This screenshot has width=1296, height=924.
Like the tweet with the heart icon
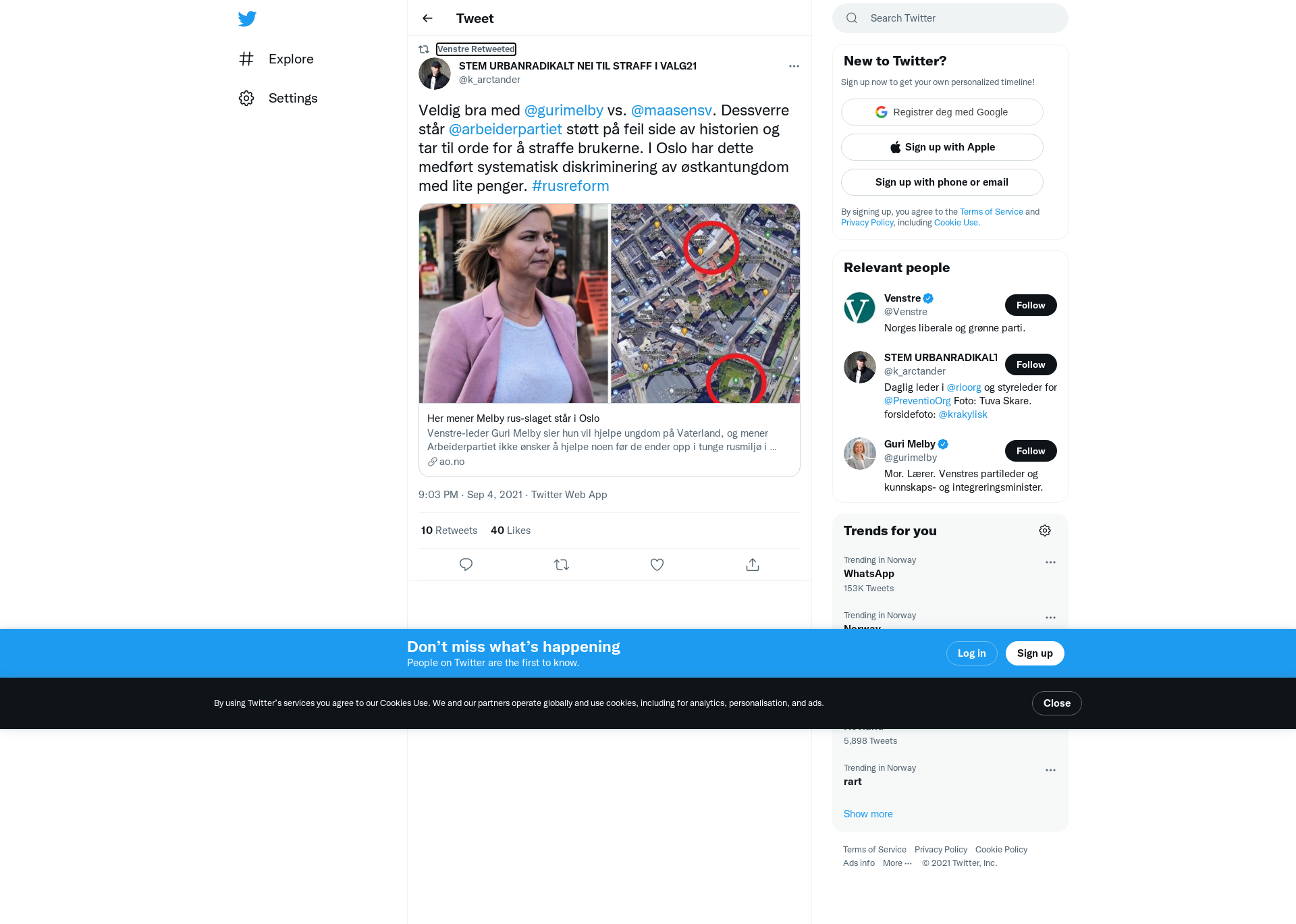click(657, 564)
